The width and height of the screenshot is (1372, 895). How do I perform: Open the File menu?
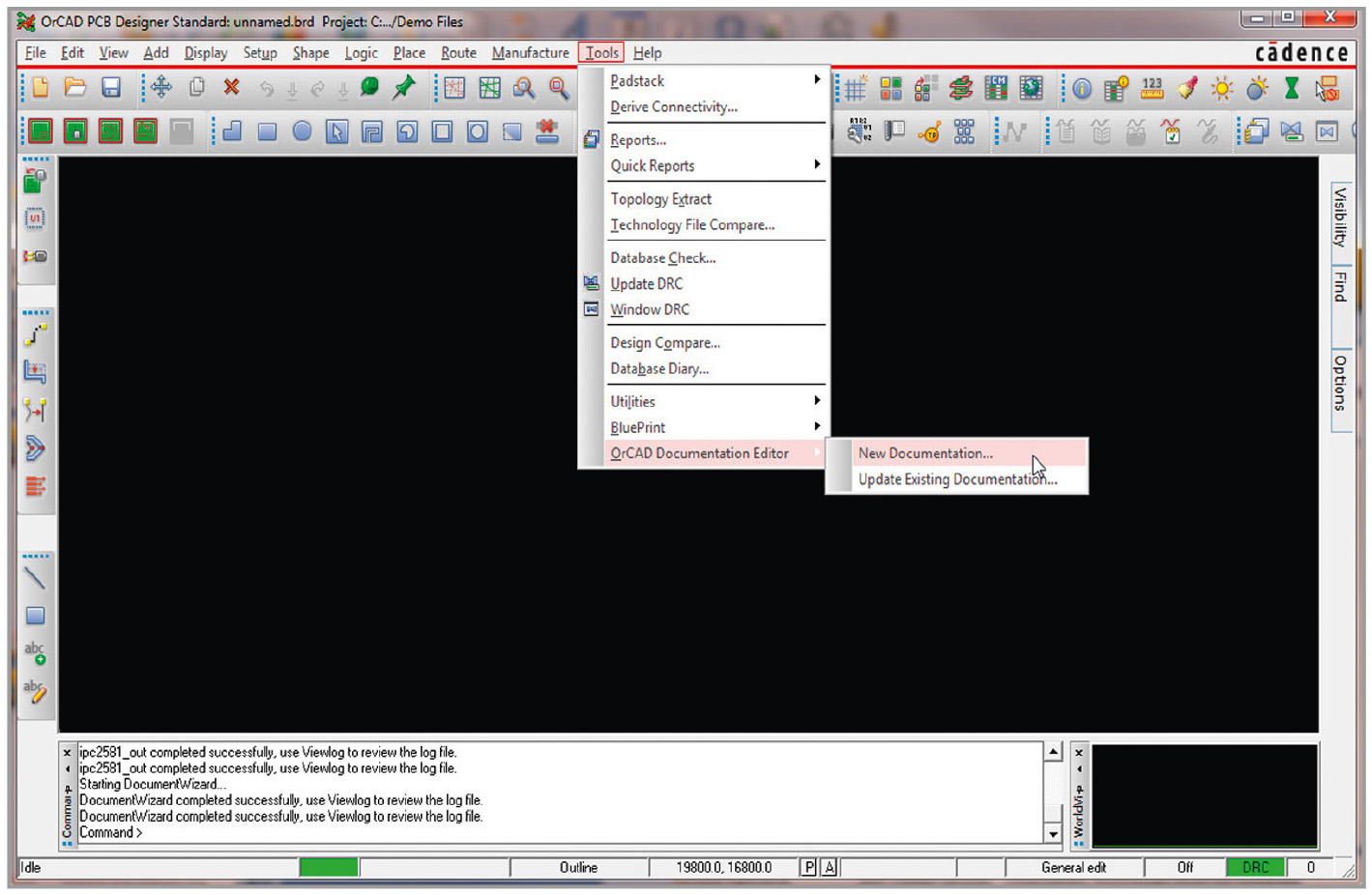[36, 53]
